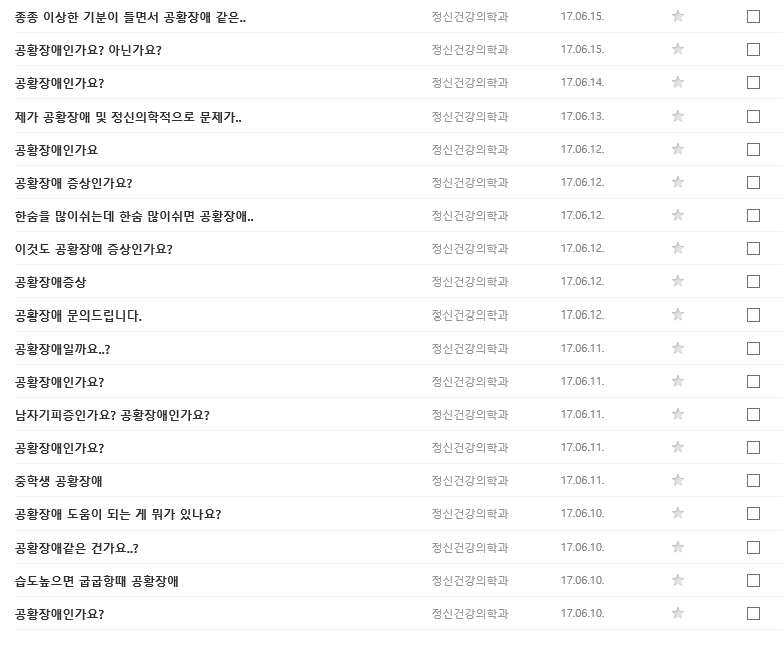Select checkbox for '공황장애일까요..?' question

(753, 348)
